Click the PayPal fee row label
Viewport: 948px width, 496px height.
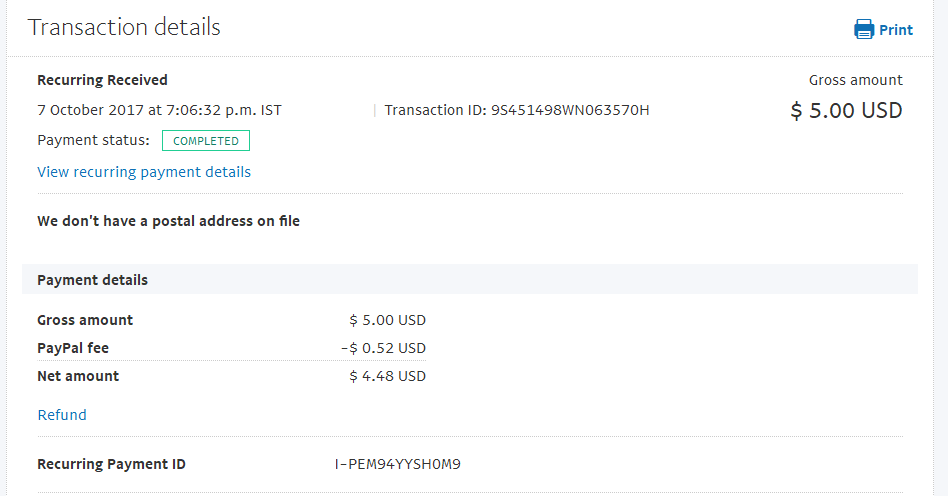tap(73, 348)
